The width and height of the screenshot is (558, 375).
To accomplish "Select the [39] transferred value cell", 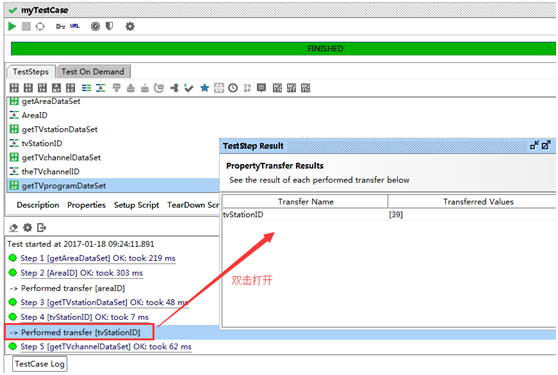I will pos(472,215).
